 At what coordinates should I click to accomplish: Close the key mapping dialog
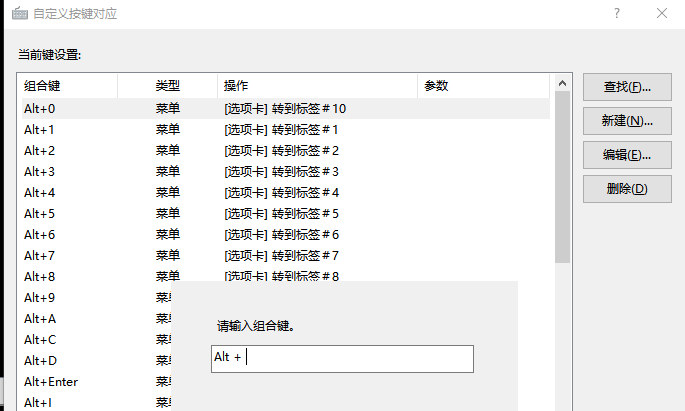pyautogui.click(x=661, y=14)
